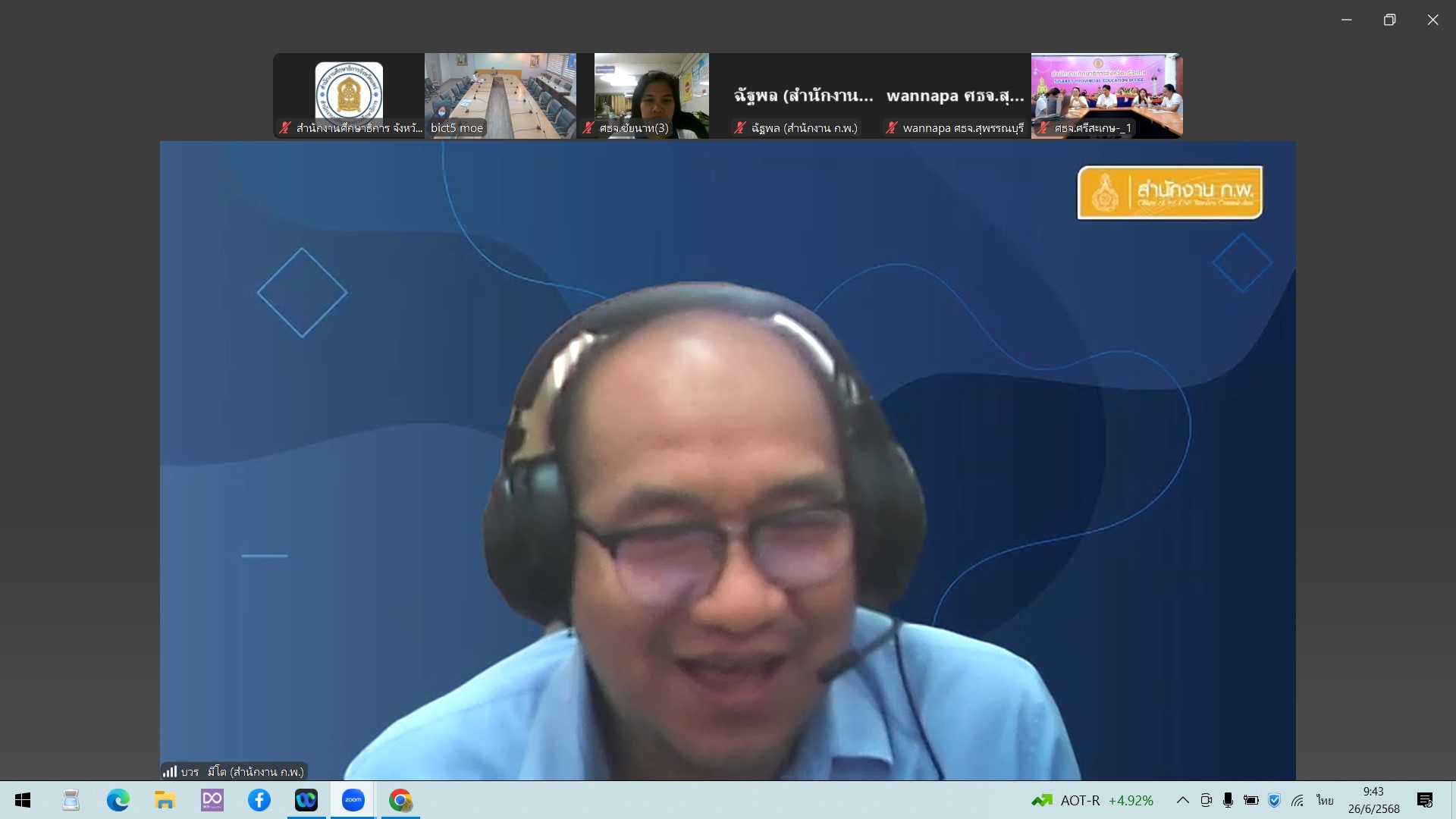The height and width of the screenshot is (819, 1456).
Task: Open the MOE Digital Office app
Action: pyautogui.click(x=212, y=800)
